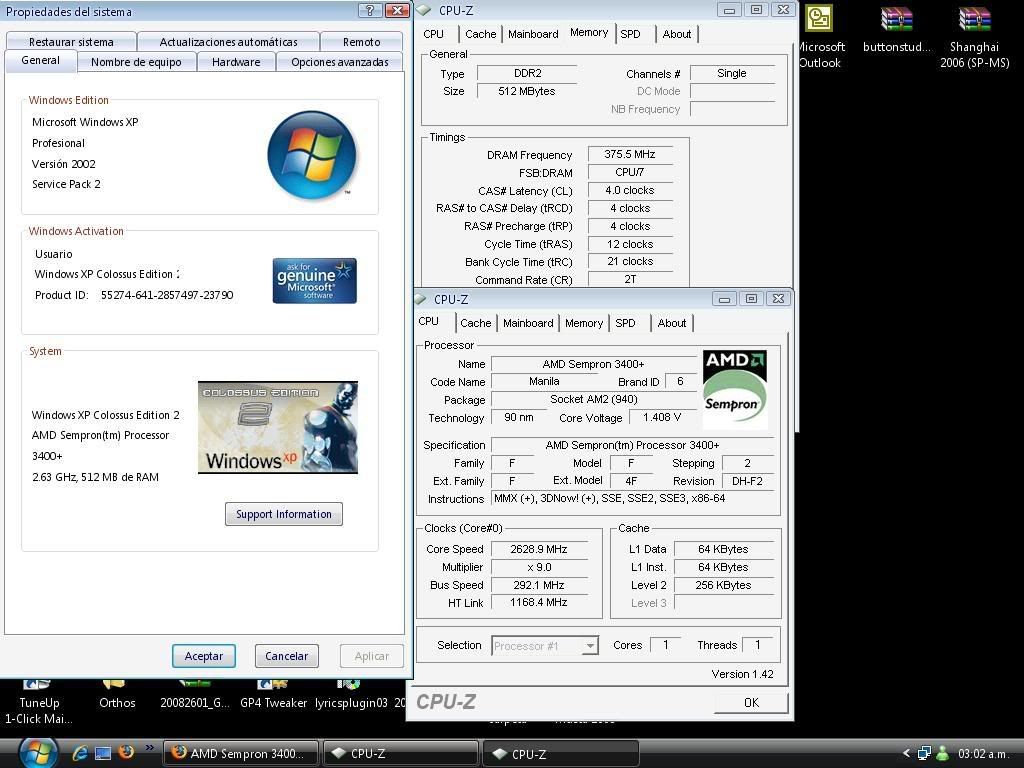Click the memory Type field showing DDR2
1024x768 pixels.
coord(527,73)
